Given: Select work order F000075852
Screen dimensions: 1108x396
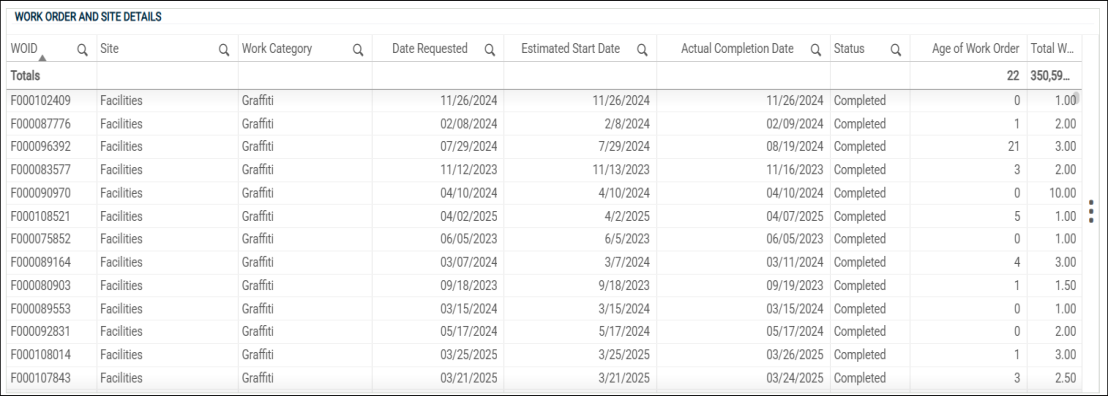Looking at the screenshot, I should pyautogui.click(x=40, y=239).
